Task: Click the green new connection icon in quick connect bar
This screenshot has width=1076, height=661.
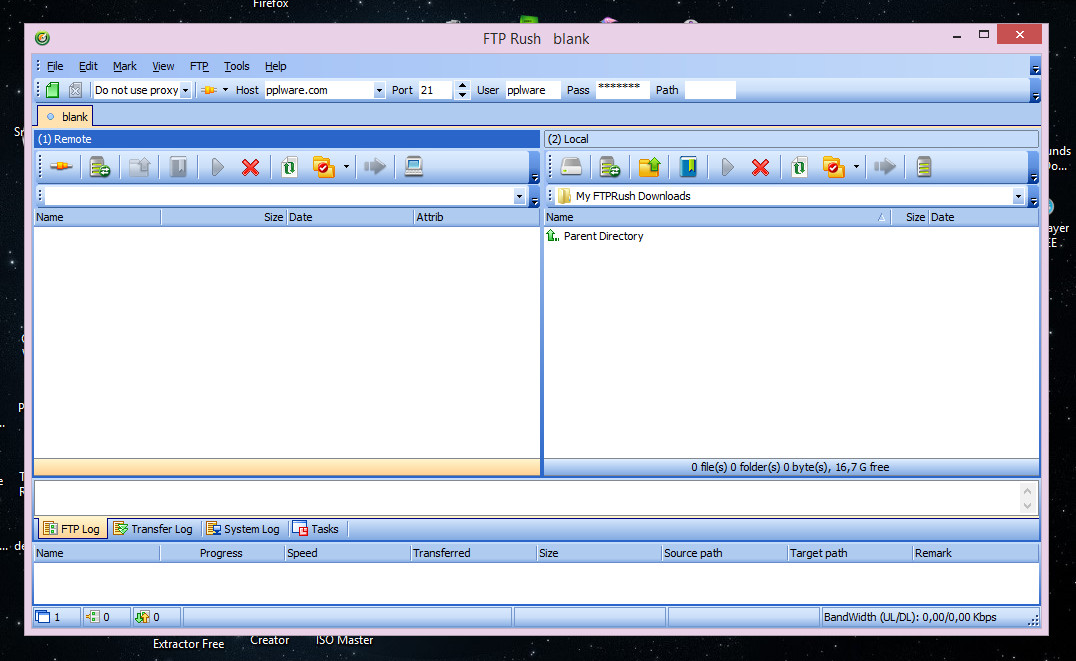Action: pyautogui.click(x=53, y=90)
